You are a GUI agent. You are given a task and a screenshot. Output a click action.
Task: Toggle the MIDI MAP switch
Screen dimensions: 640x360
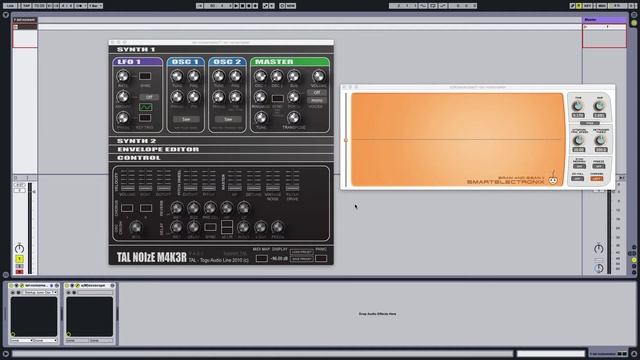click(x=262, y=258)
